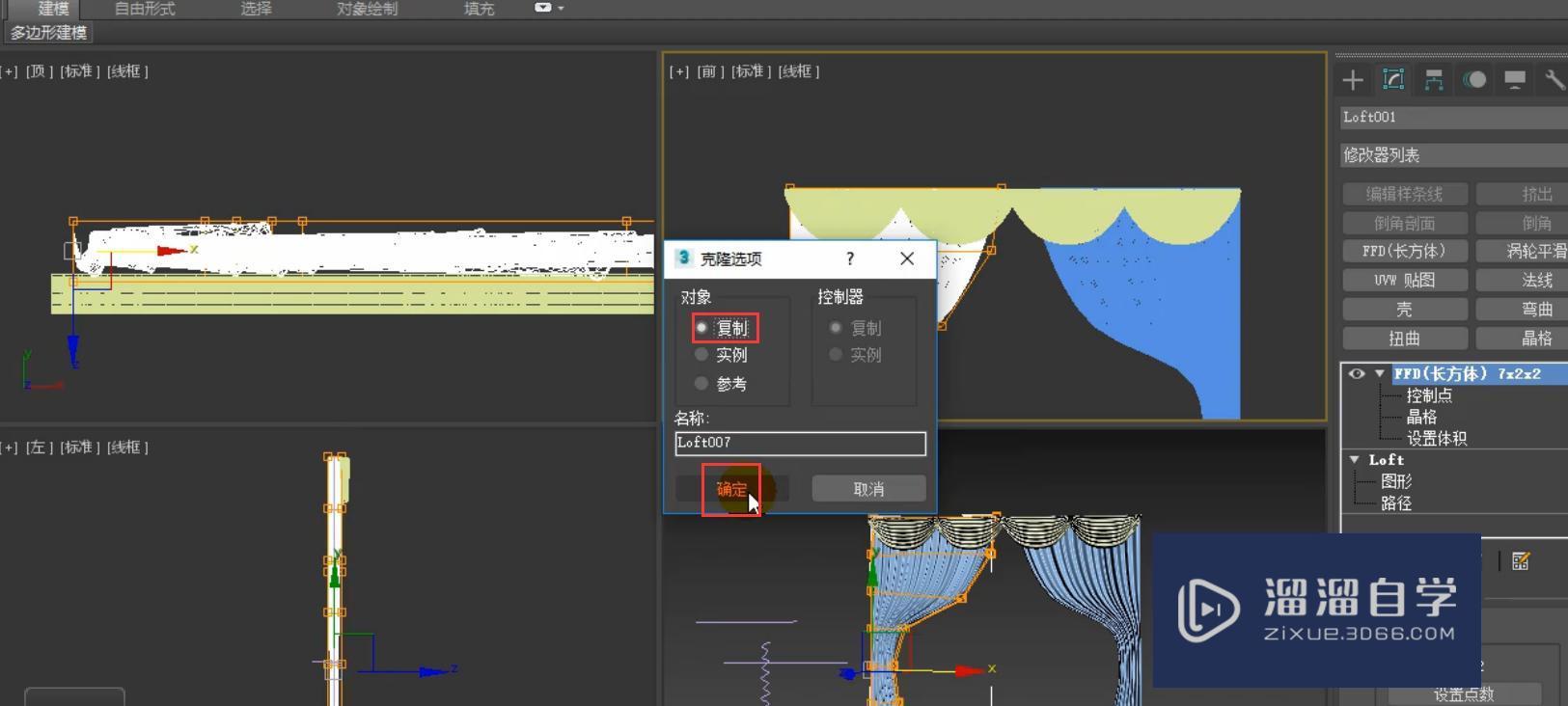1568x706 pixels.
Task: Open the Modify command panel tab
Action: click(x=1393, y=80)
